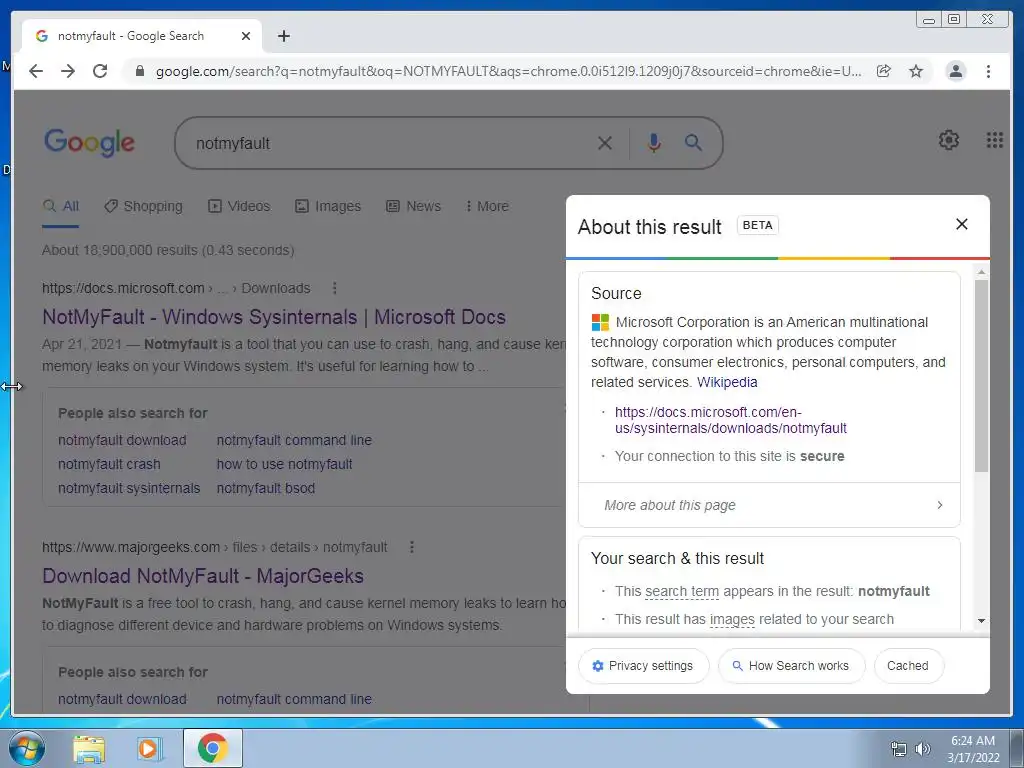View site information padlock icon
This screenshot has width=1024, height=768.
pos(139,71)
